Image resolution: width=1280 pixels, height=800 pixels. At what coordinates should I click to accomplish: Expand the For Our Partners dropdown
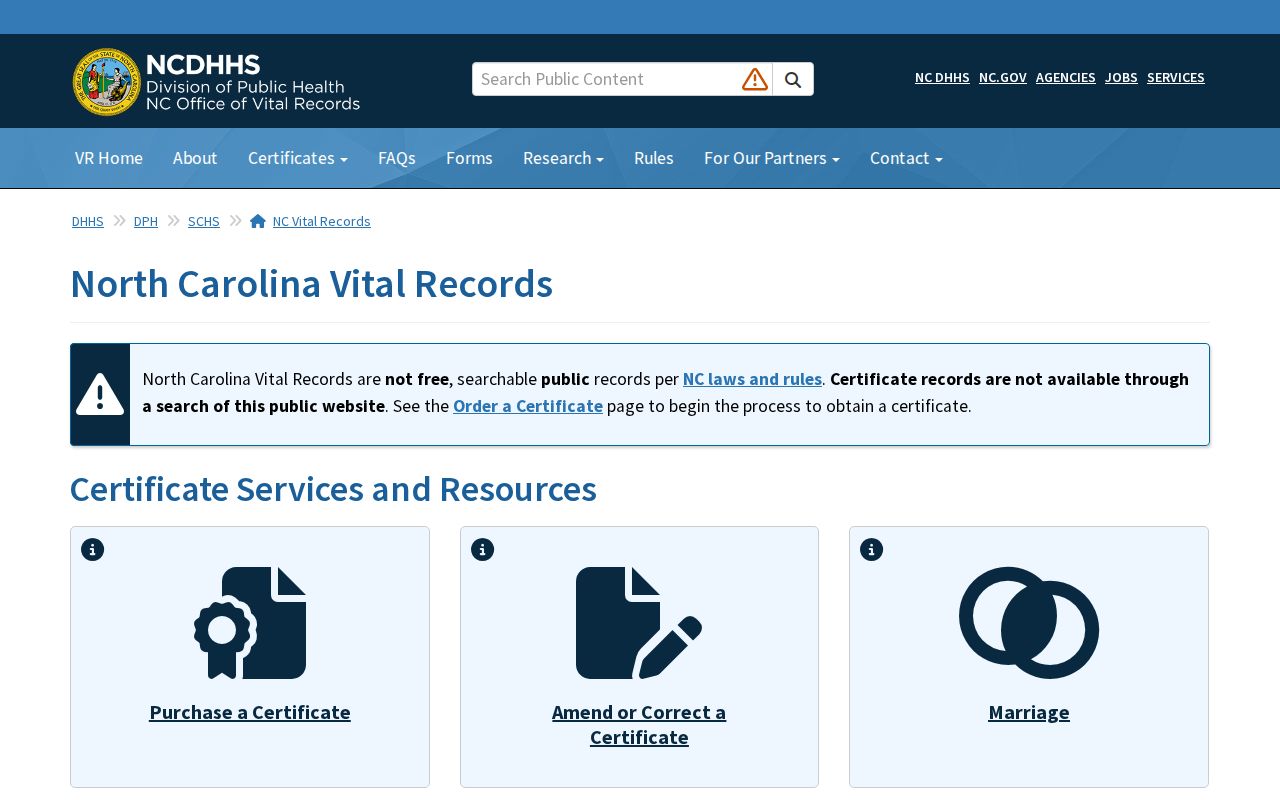pyautogui.click(x=772, y=158)
